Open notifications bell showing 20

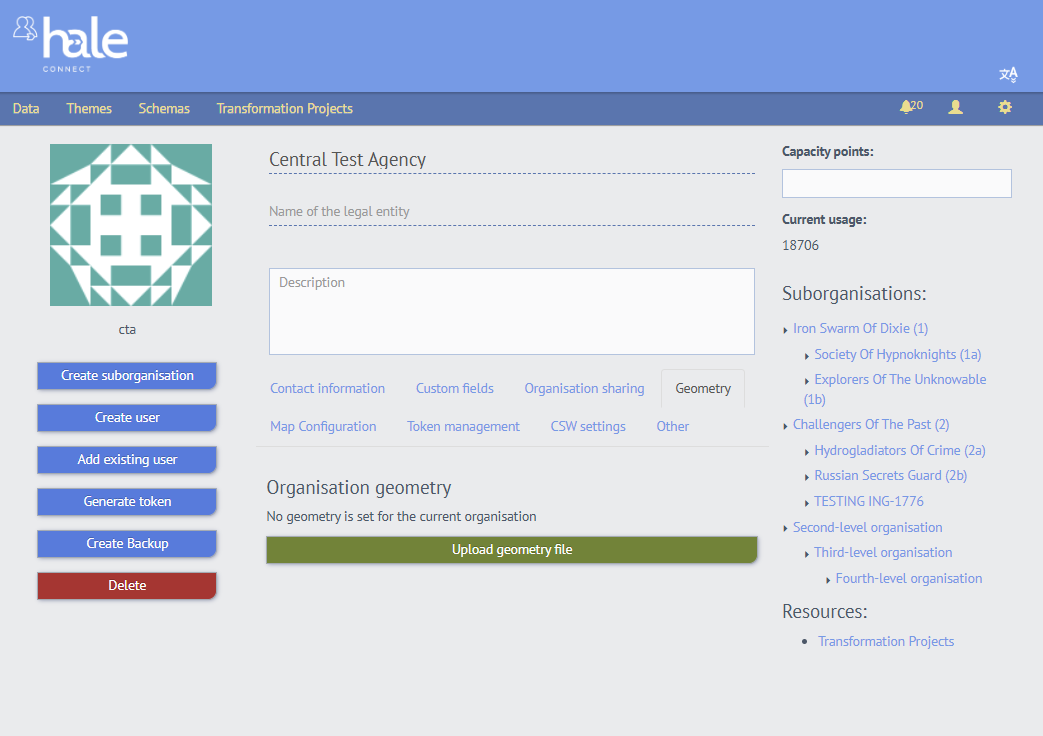pos(910,107)
